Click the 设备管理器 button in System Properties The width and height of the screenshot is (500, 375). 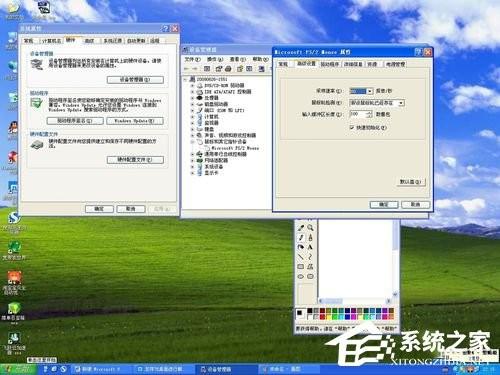135,80
